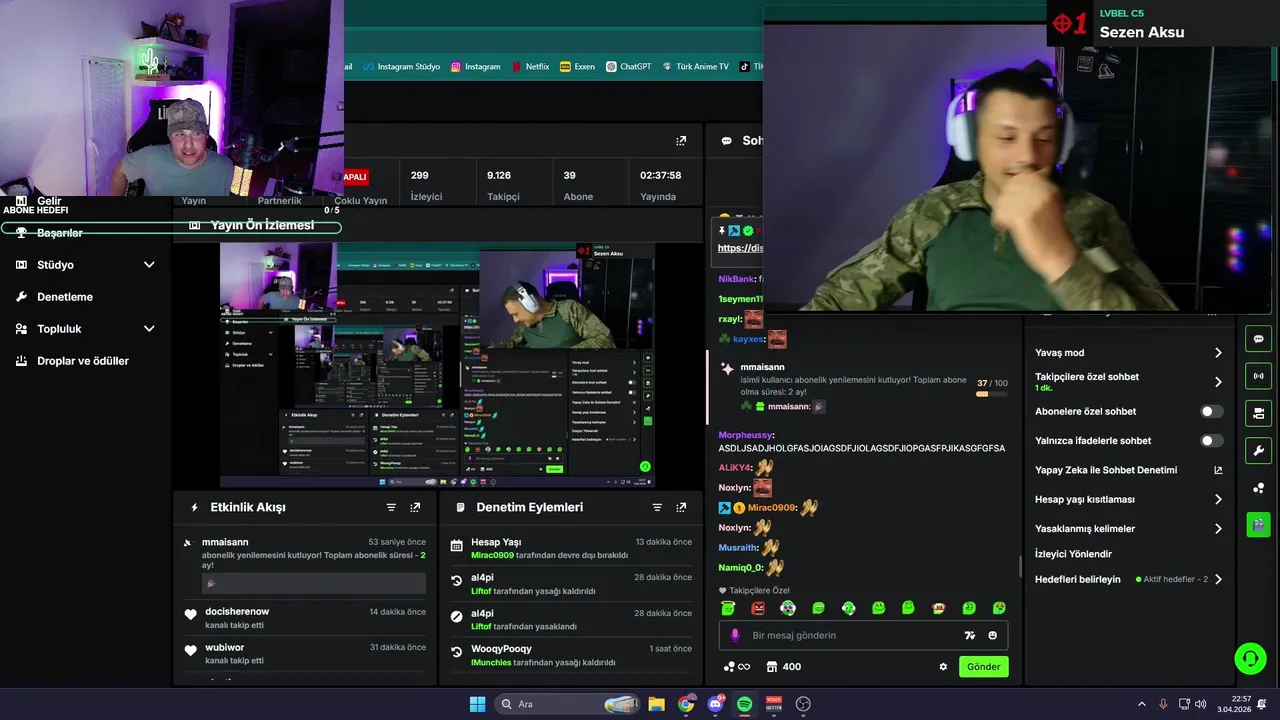The height and width of the screenshot is (720, 1280).
Task: Open the camera/stream icon in right rail
Action: click(x=1258, y=413)
